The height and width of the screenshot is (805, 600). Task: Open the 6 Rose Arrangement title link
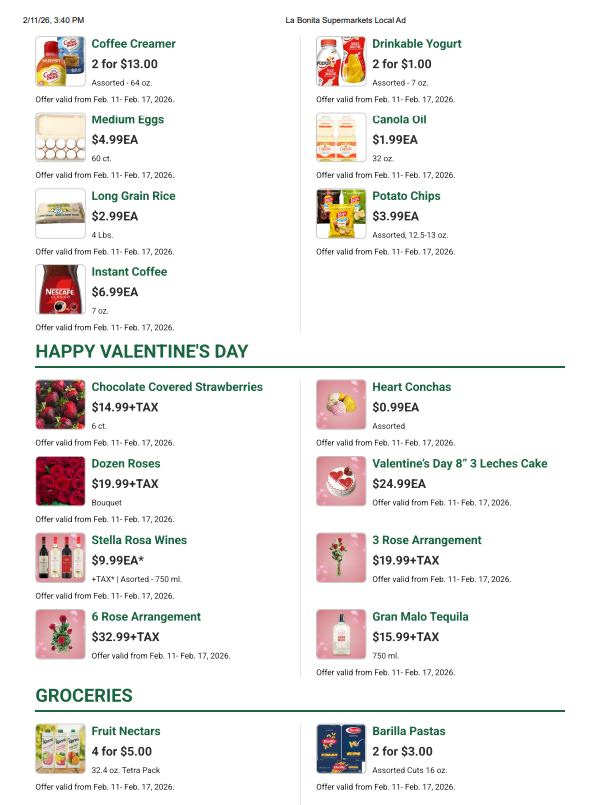(146, 617)
